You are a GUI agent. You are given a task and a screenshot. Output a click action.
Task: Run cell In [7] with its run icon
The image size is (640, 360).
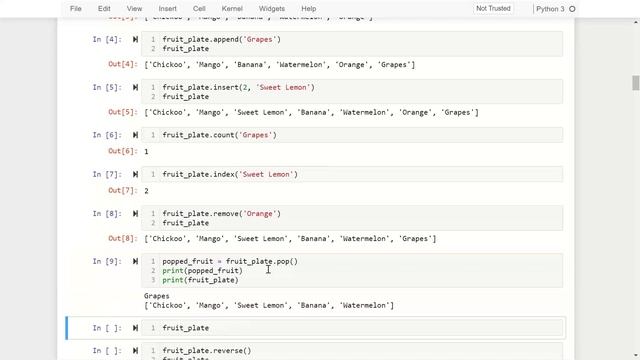tap(135, 174)
